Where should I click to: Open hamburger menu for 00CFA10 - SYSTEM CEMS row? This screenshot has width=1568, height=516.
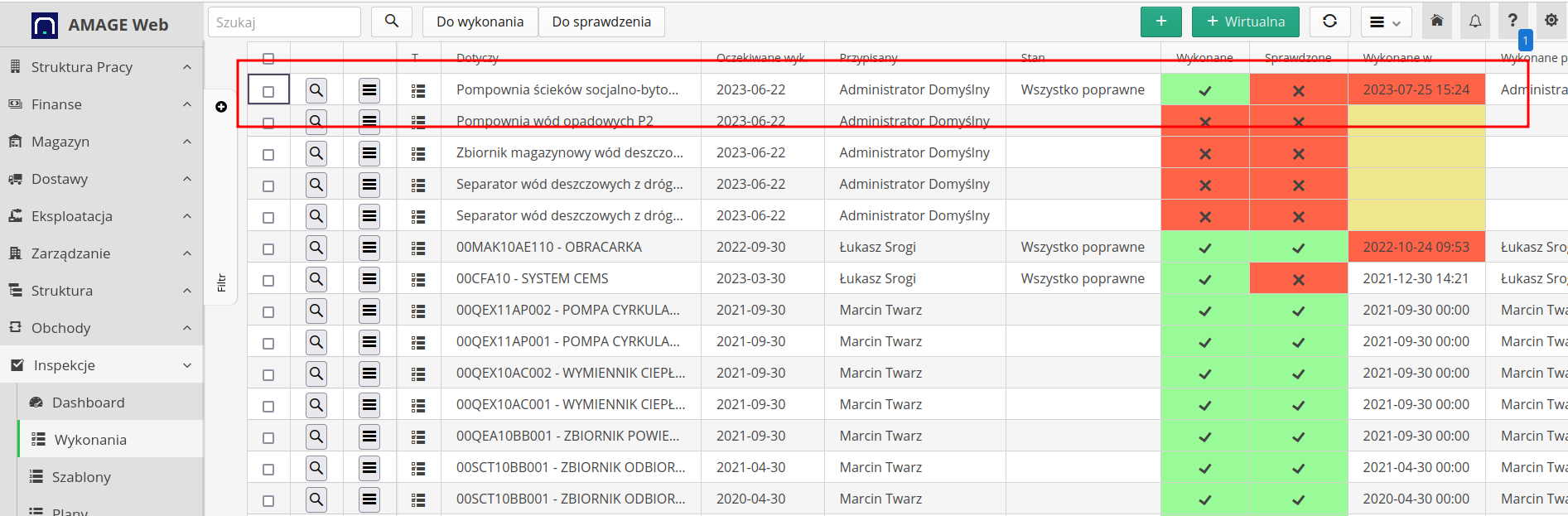(x=369, y=278)
